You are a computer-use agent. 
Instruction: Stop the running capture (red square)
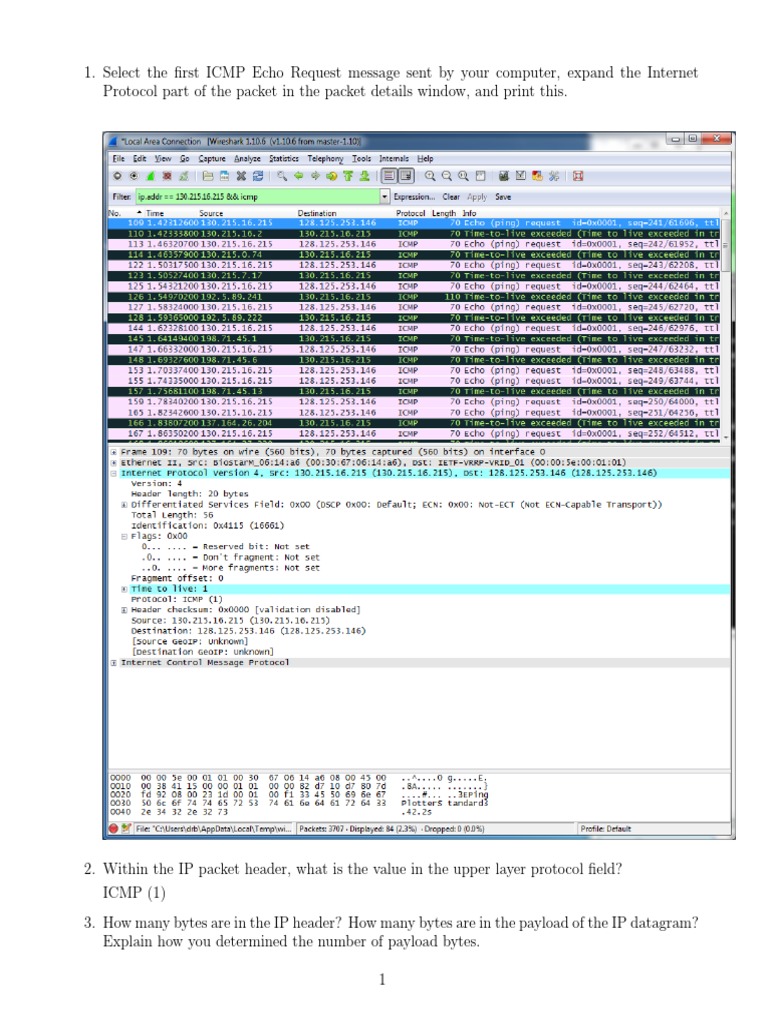167,176
